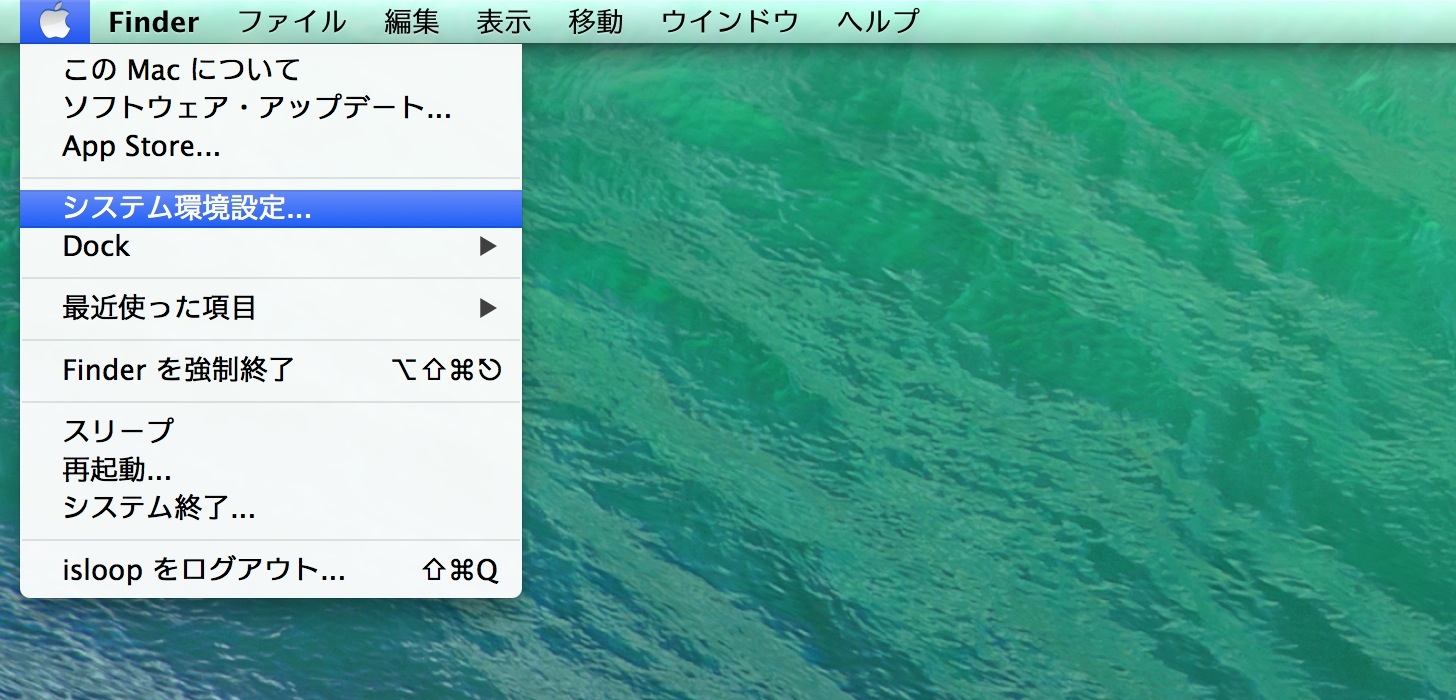Choose ソフトウェア・アップデート...
The image size is (1456, 700).
(x=271, y=108)
